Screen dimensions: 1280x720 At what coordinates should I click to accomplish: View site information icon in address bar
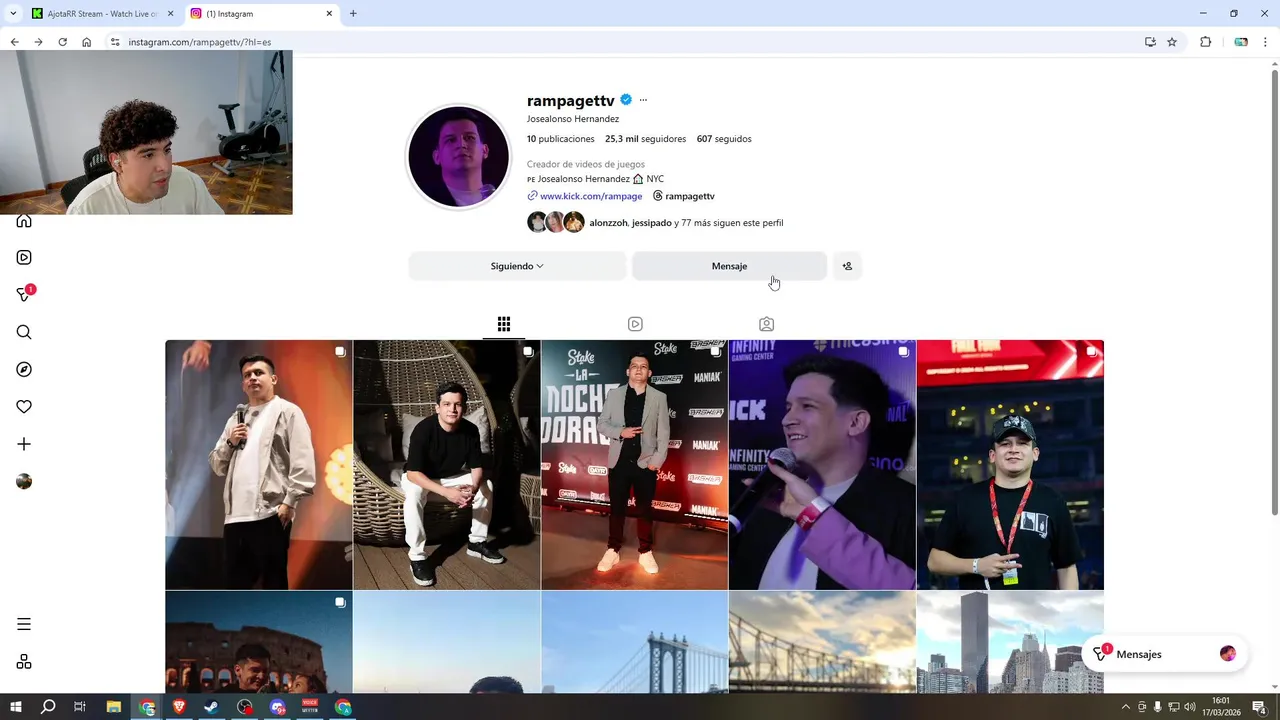coord(115,42)
